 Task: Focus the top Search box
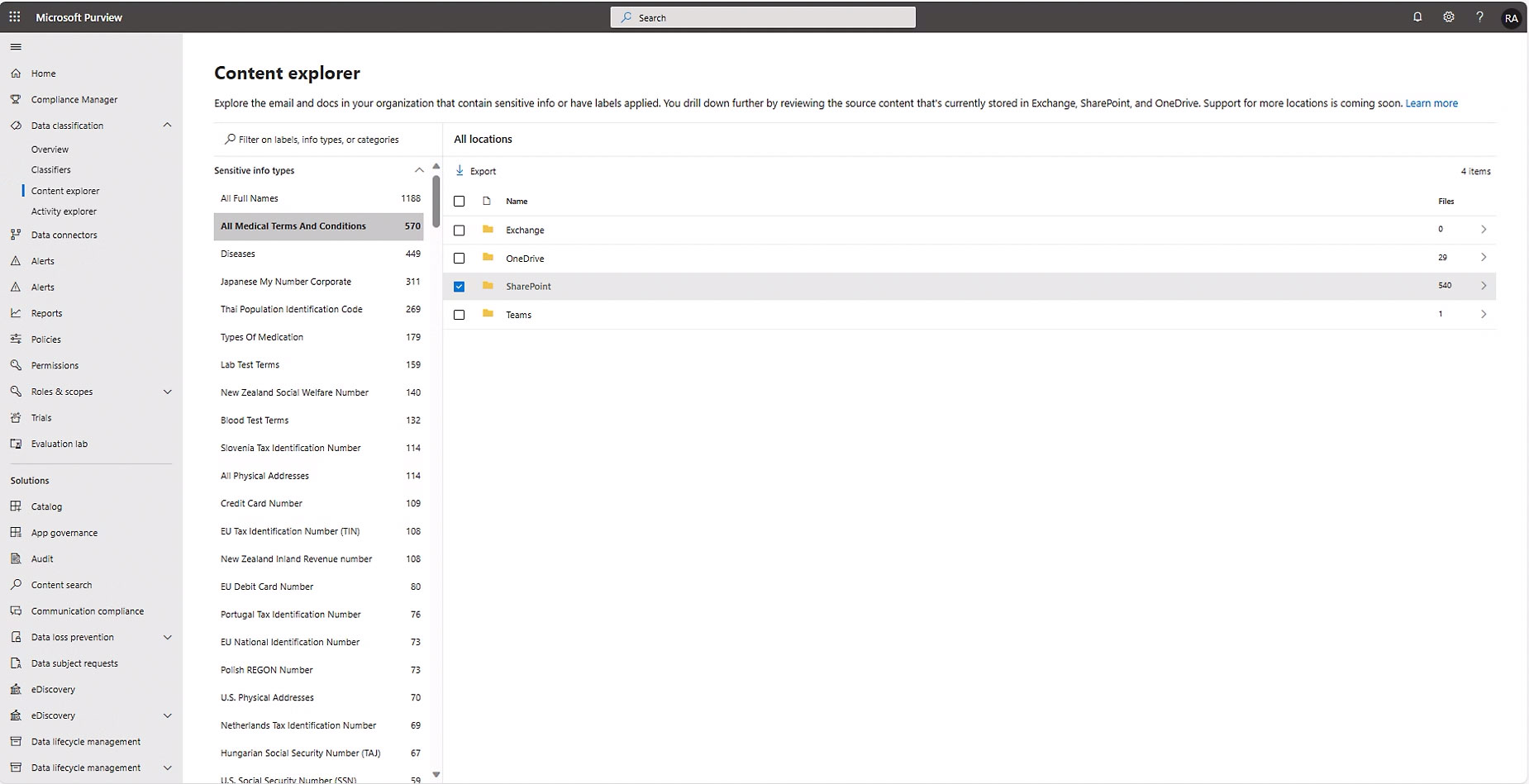[763, 17]
